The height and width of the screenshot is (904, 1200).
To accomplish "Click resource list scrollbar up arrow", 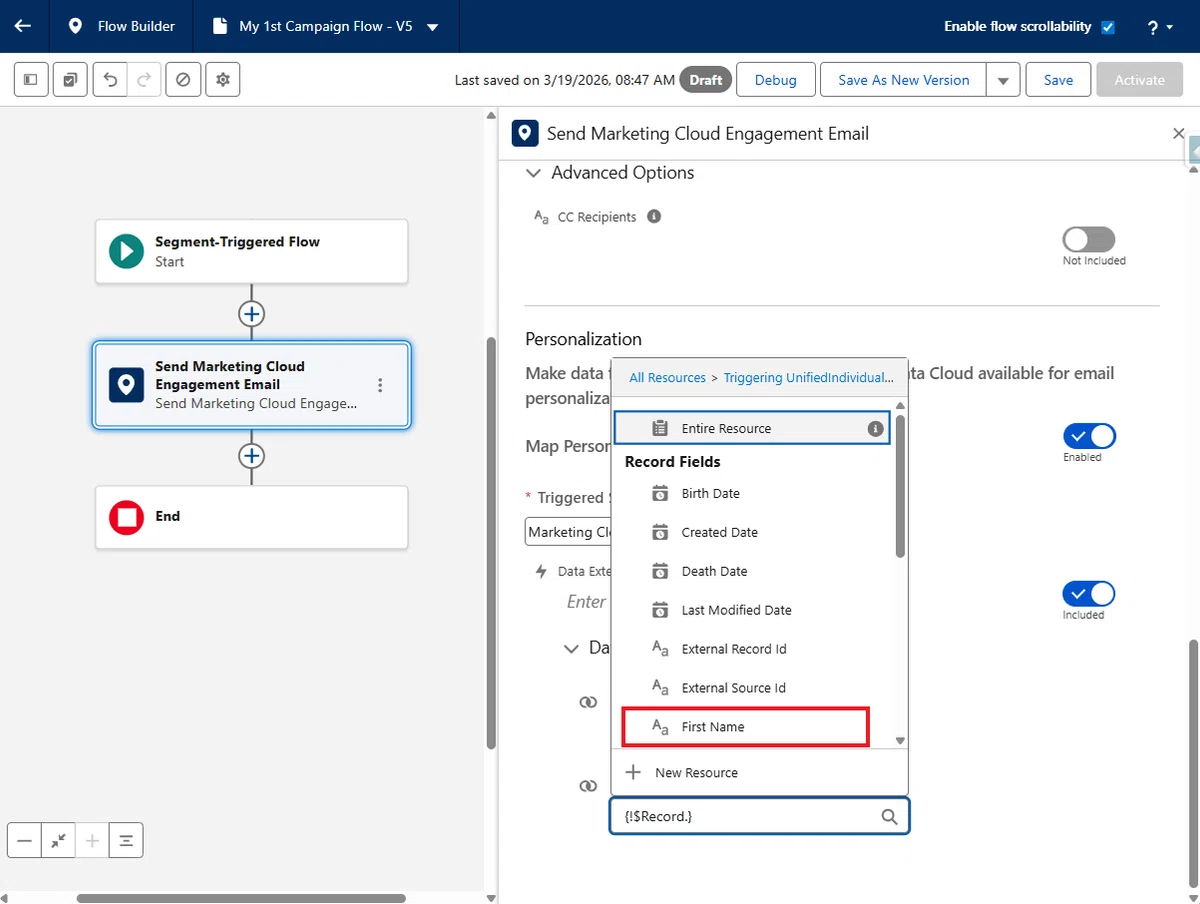I will 901,406.
